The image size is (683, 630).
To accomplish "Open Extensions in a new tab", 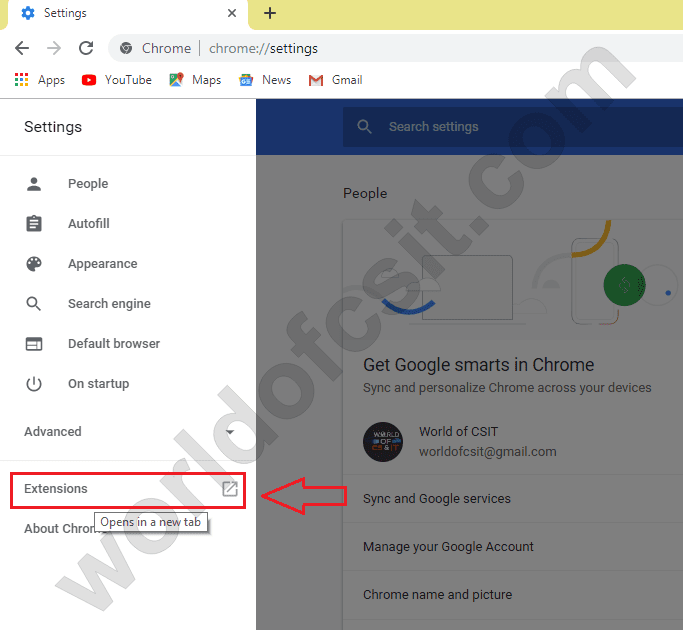I will click(128, 490).
